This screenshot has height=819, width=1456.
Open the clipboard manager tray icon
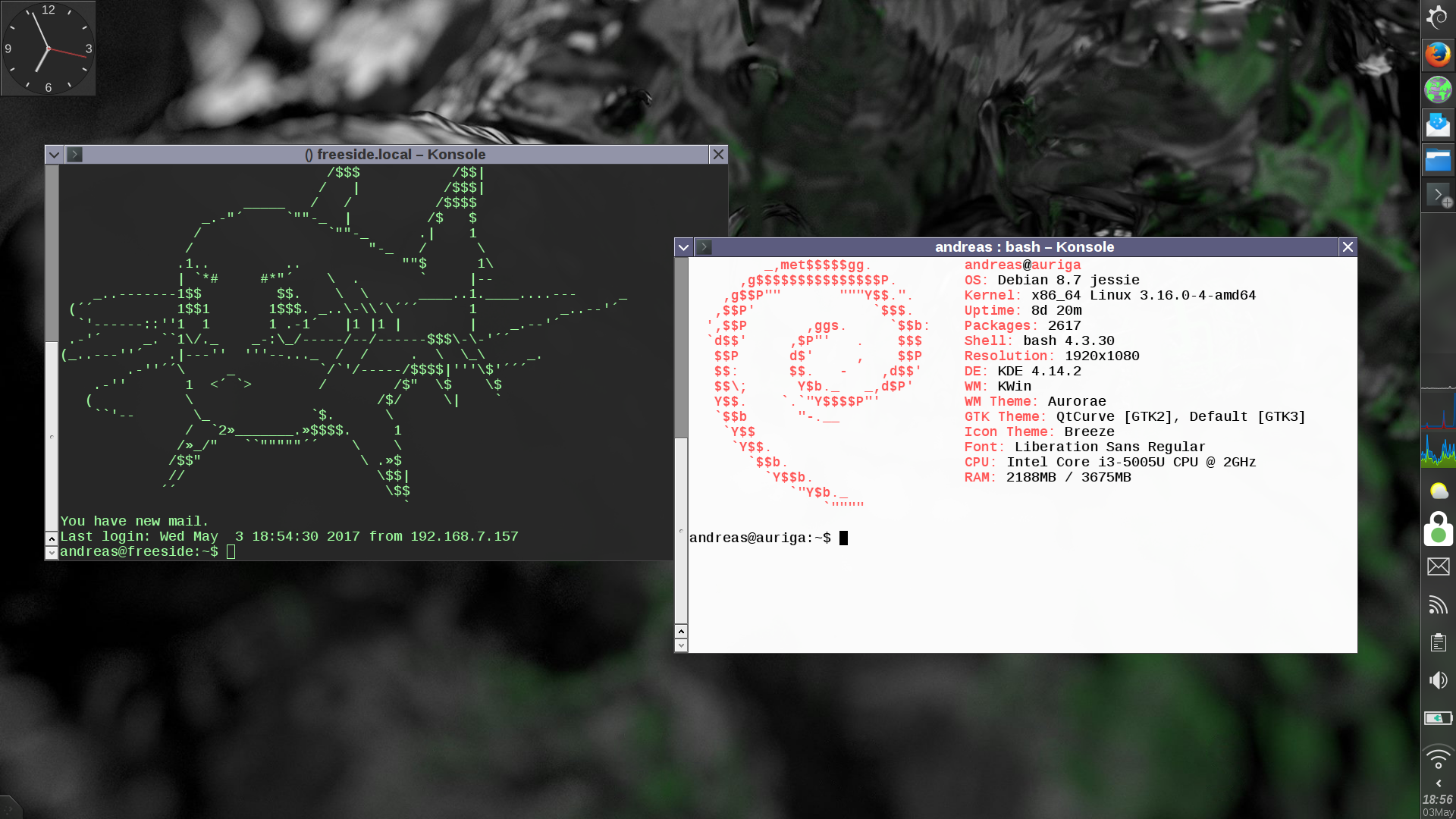point(1438,642)
